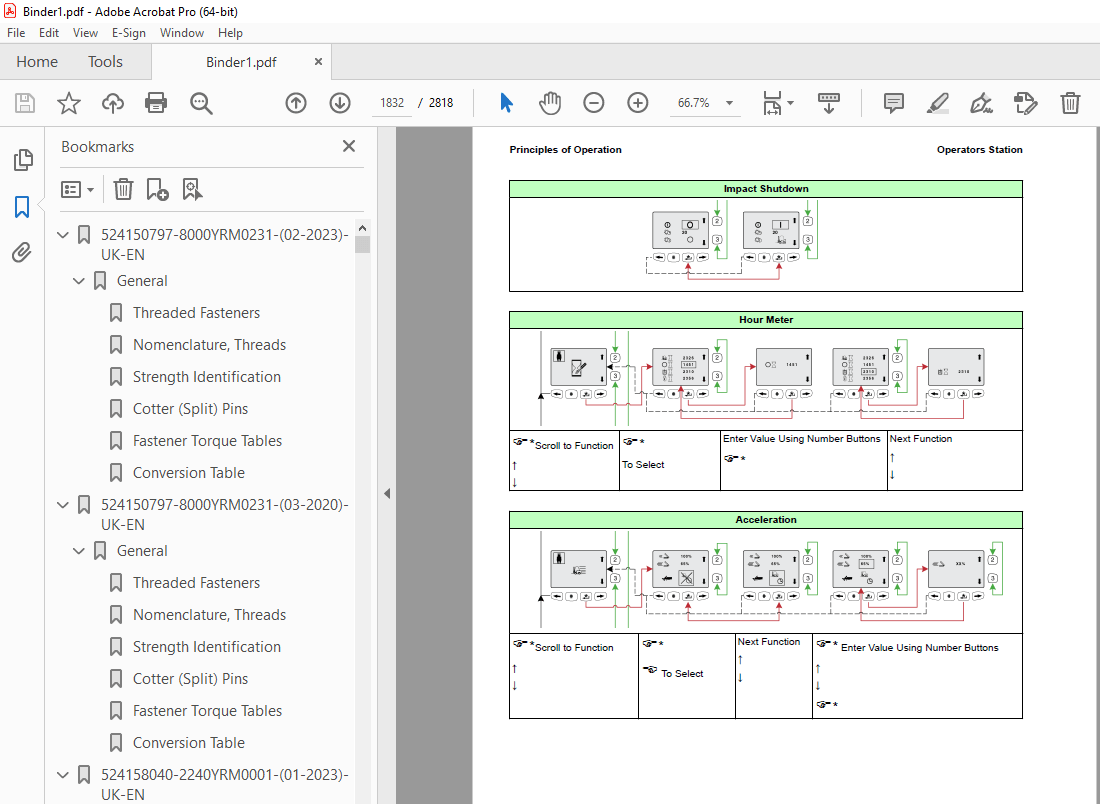Select the arrow selection tool

tap(506, 103)
